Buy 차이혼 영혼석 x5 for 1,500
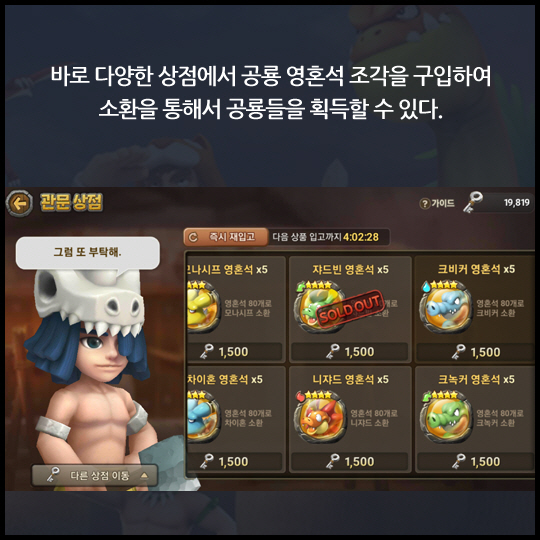The height and width of the screenshot is (540, 540). tap(235, 461)
